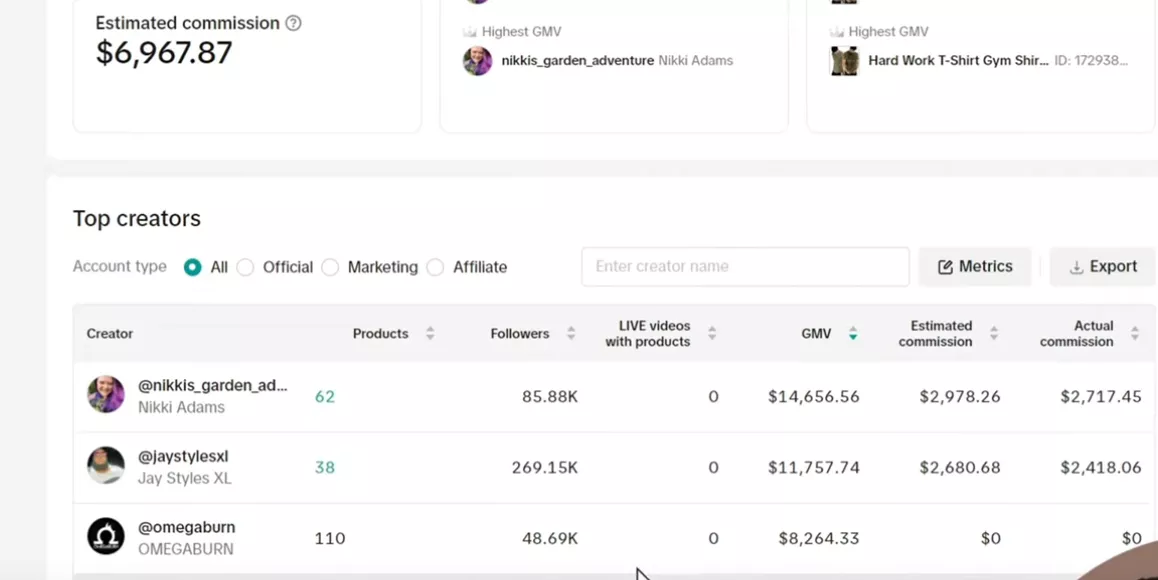Image resolution: width=1158 pixels, height=580 pixels.
Task: Open 38 products link for Jay Styles XL
Action: tap(325, 468)
